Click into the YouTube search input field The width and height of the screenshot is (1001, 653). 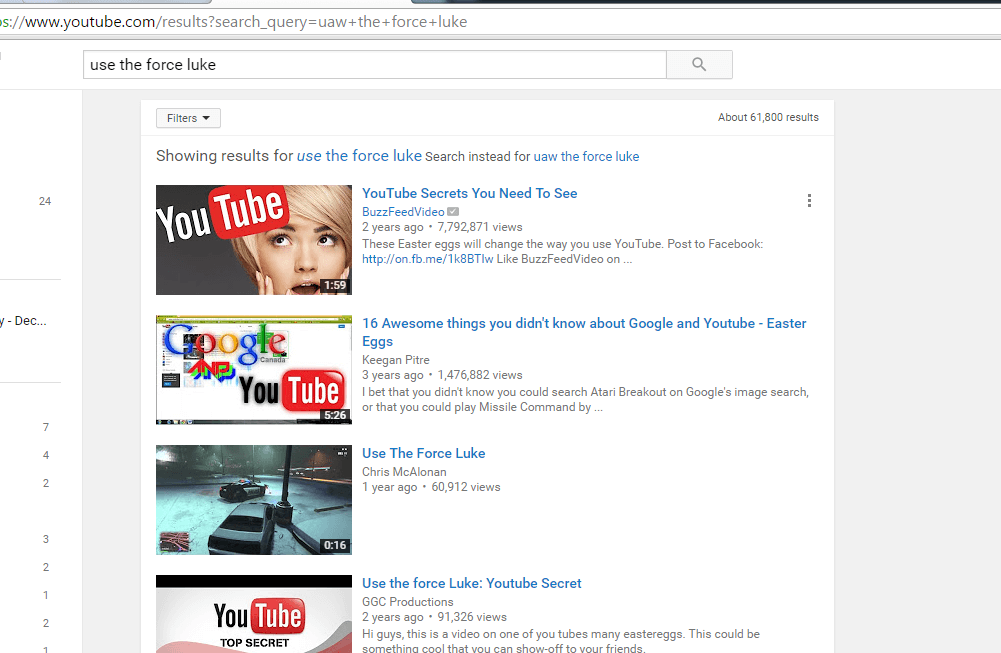click(375, 64)
